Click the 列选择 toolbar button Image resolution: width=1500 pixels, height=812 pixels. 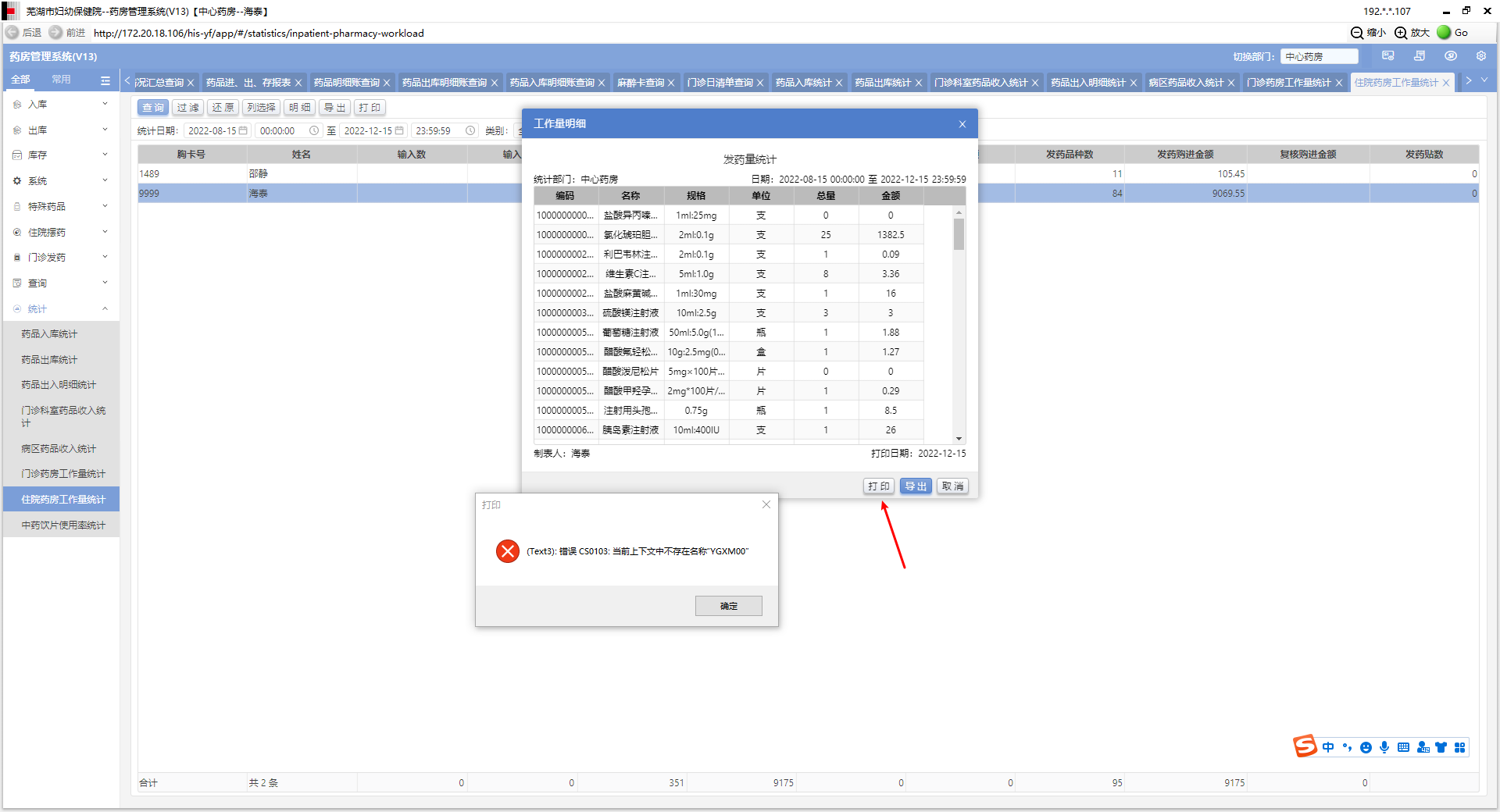[261, 108]
